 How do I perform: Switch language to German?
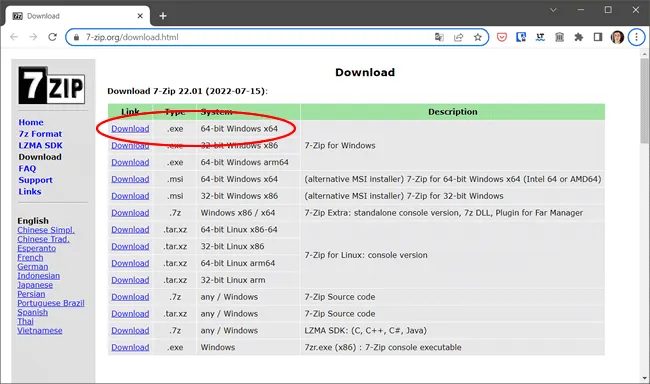pyautogui.click(x=32, y=267)
